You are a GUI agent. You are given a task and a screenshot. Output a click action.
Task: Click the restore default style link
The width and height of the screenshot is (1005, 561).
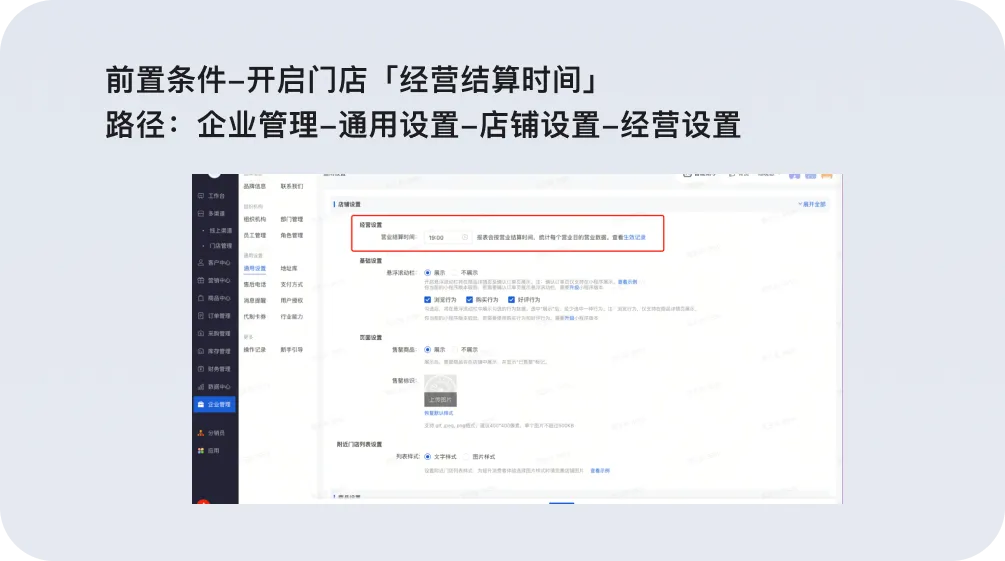pos(438,414)
